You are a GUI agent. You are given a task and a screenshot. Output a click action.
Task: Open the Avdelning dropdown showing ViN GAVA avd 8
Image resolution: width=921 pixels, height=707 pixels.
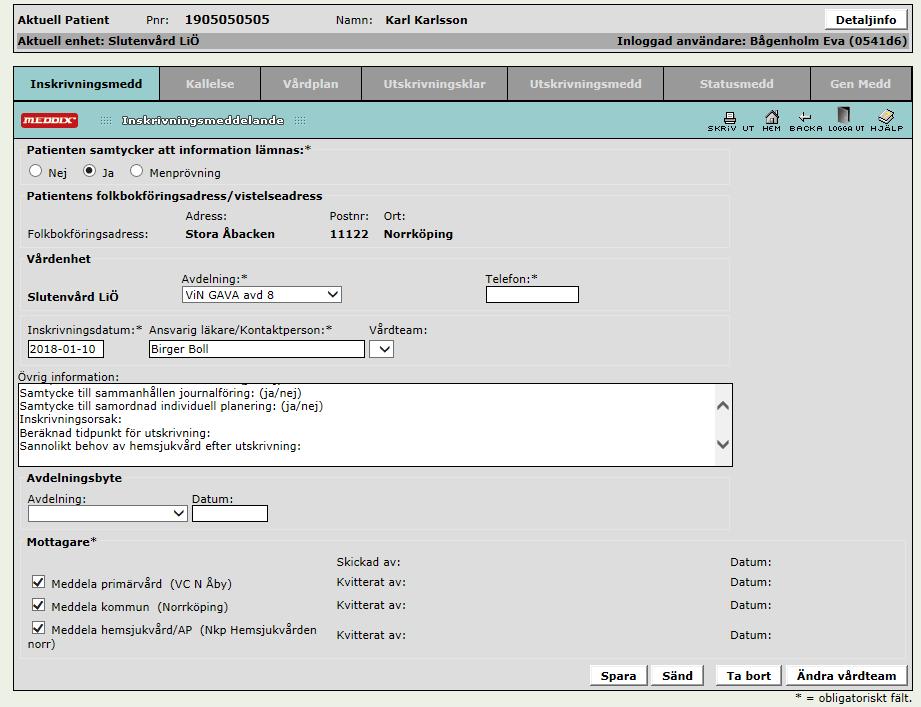[x=261, y=295]
